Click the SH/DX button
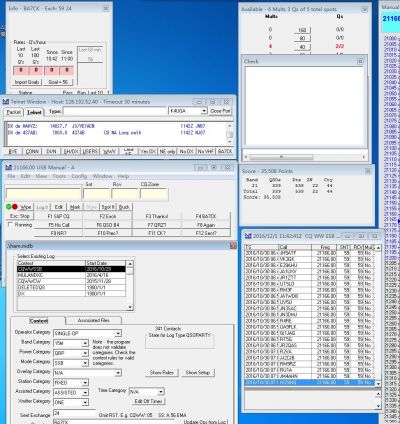The width and height of the screenshot is (400, 424). 70,151
